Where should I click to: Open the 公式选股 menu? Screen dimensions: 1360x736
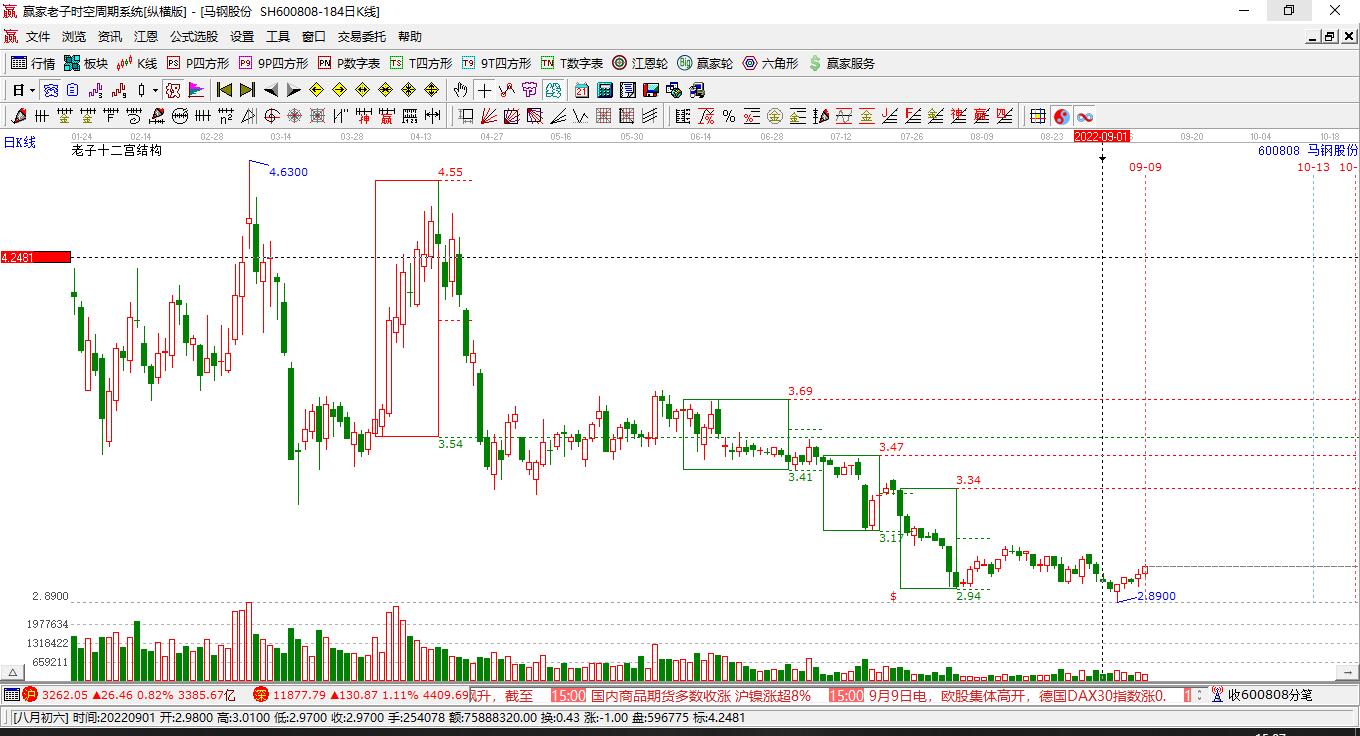pyautogui.click(x=194, y=36)
